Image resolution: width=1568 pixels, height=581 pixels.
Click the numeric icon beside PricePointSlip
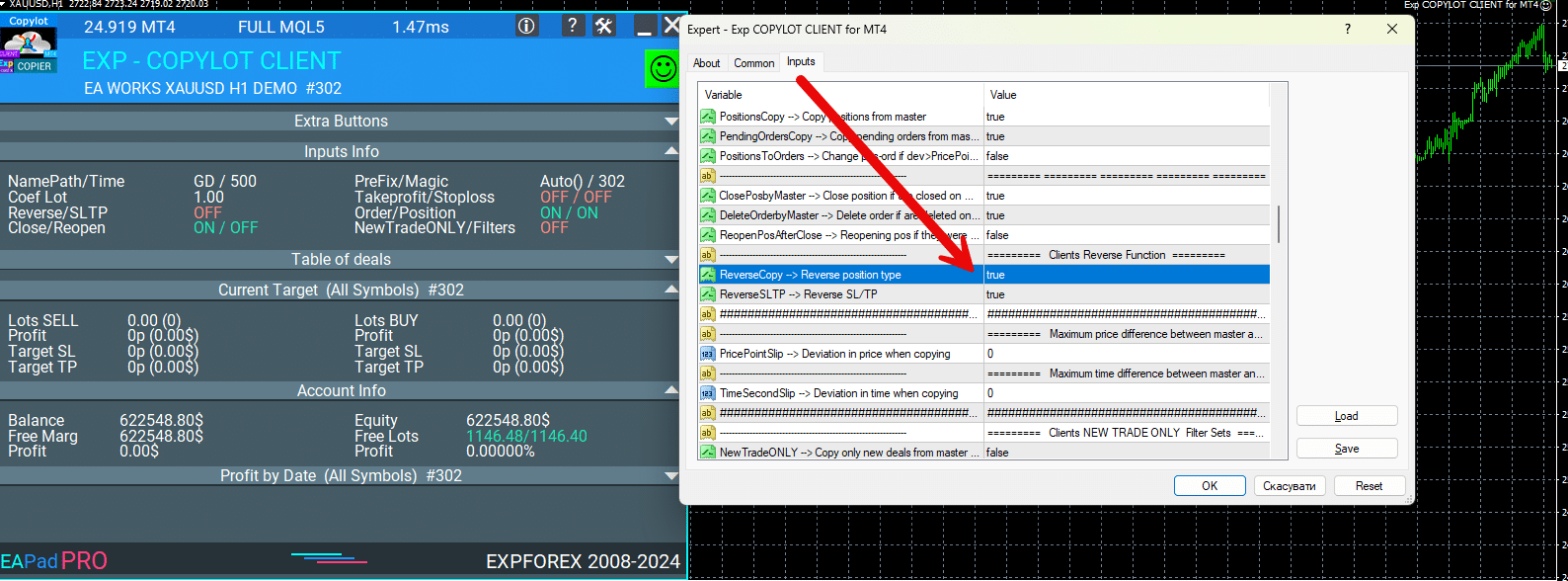click(x=707, y=354)
